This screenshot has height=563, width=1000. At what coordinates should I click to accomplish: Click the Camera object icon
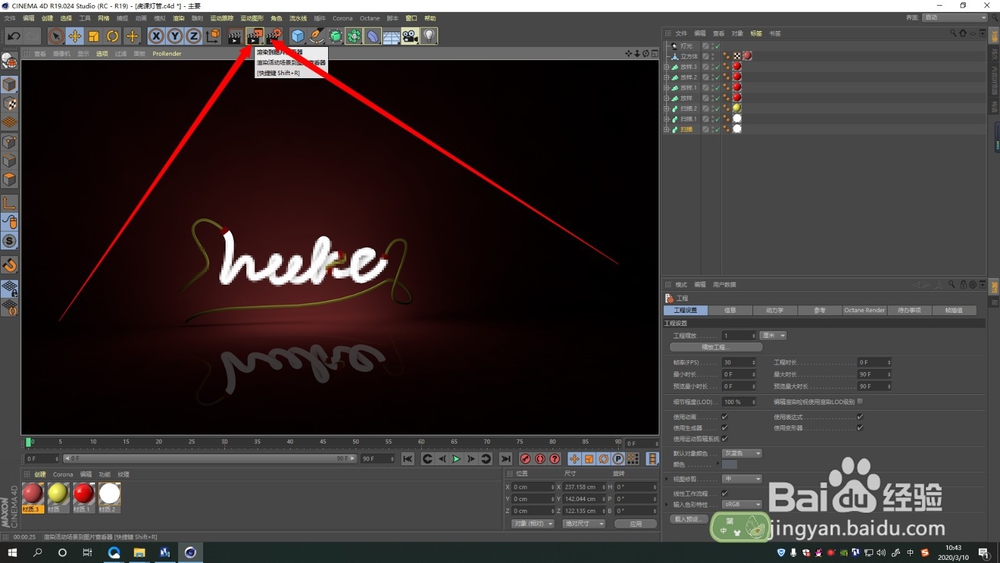coord(410,36)
